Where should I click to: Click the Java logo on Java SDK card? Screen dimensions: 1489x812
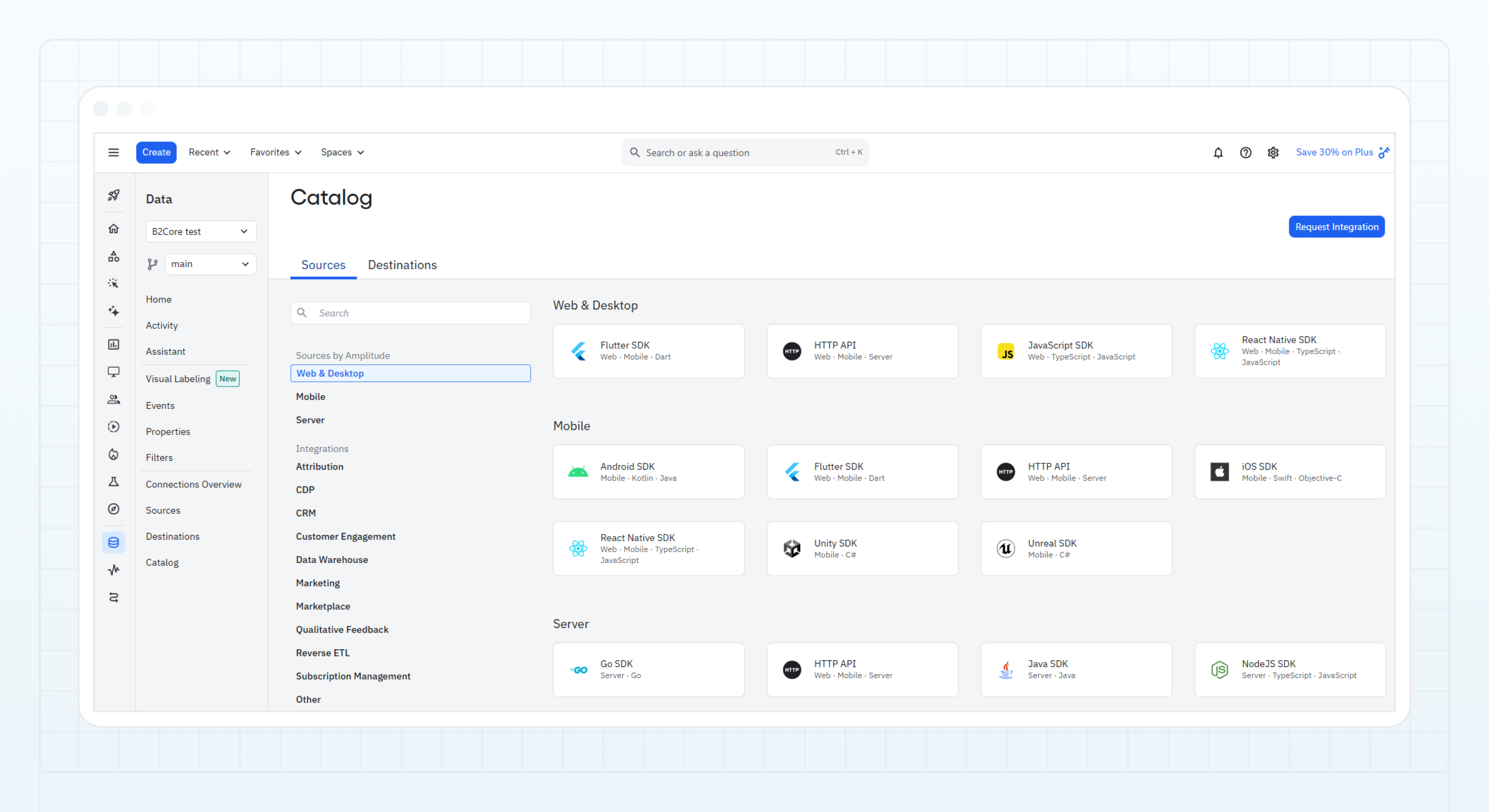point(1006,670)
